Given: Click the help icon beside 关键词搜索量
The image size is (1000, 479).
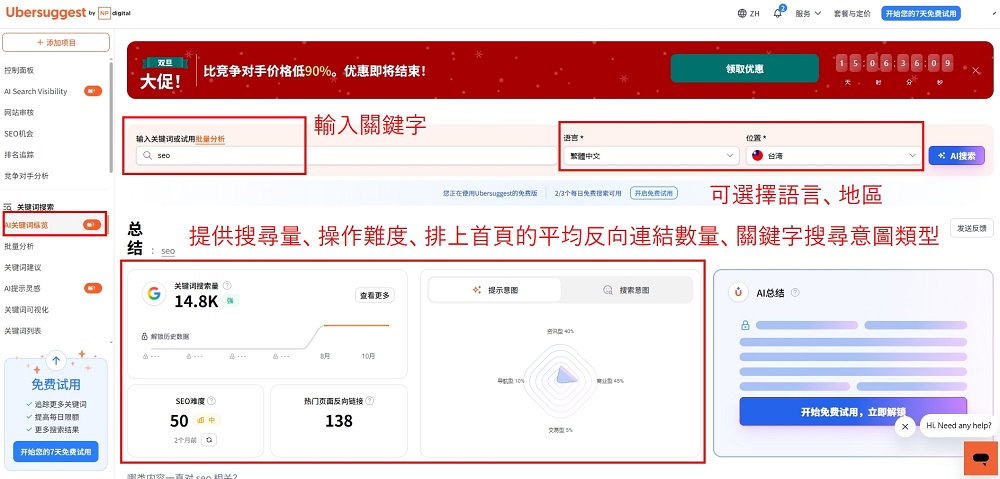Looking at the screenshot, I should tap(227, 286).
